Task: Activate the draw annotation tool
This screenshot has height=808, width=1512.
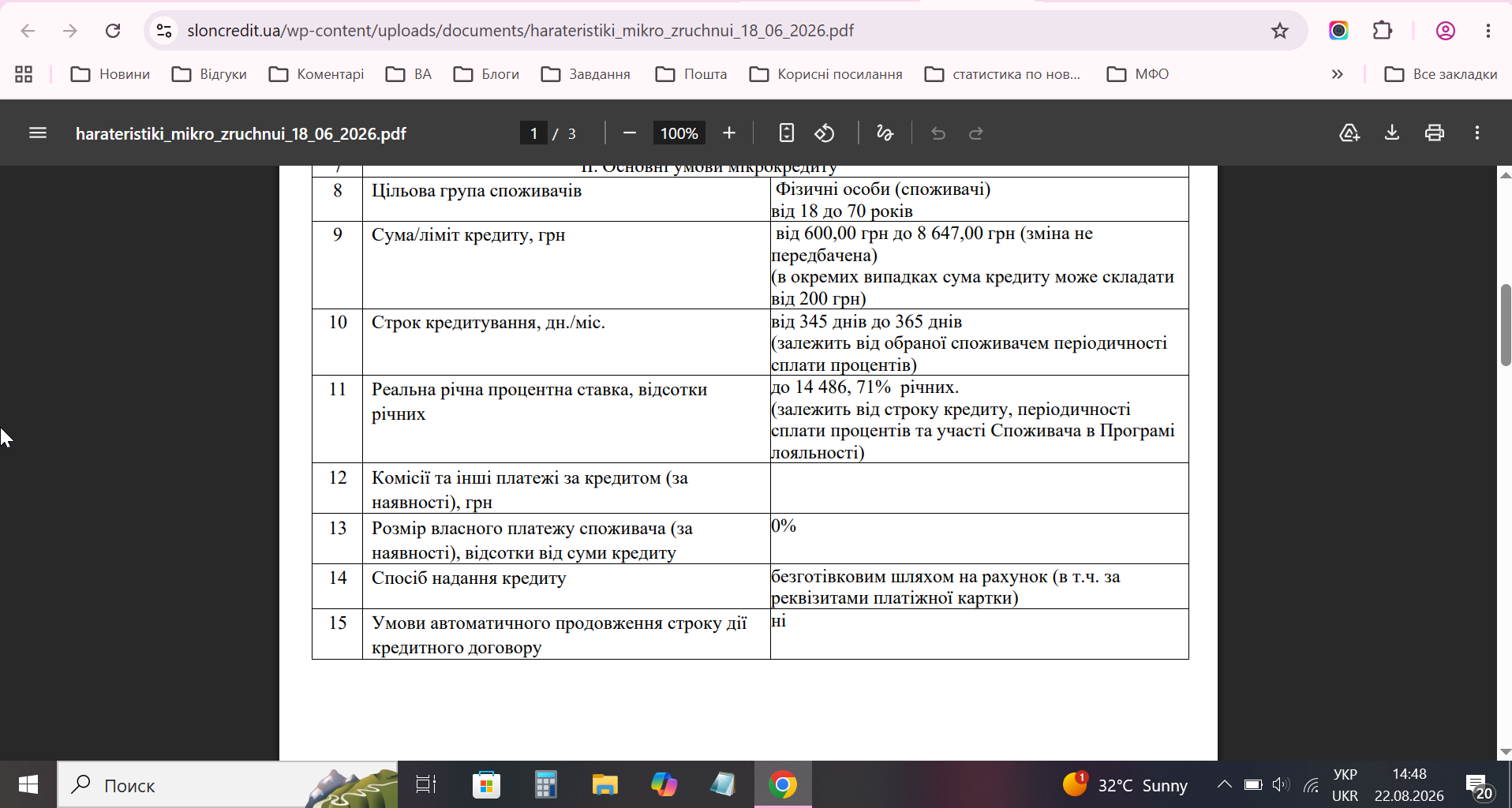Action: coord(885,133)
